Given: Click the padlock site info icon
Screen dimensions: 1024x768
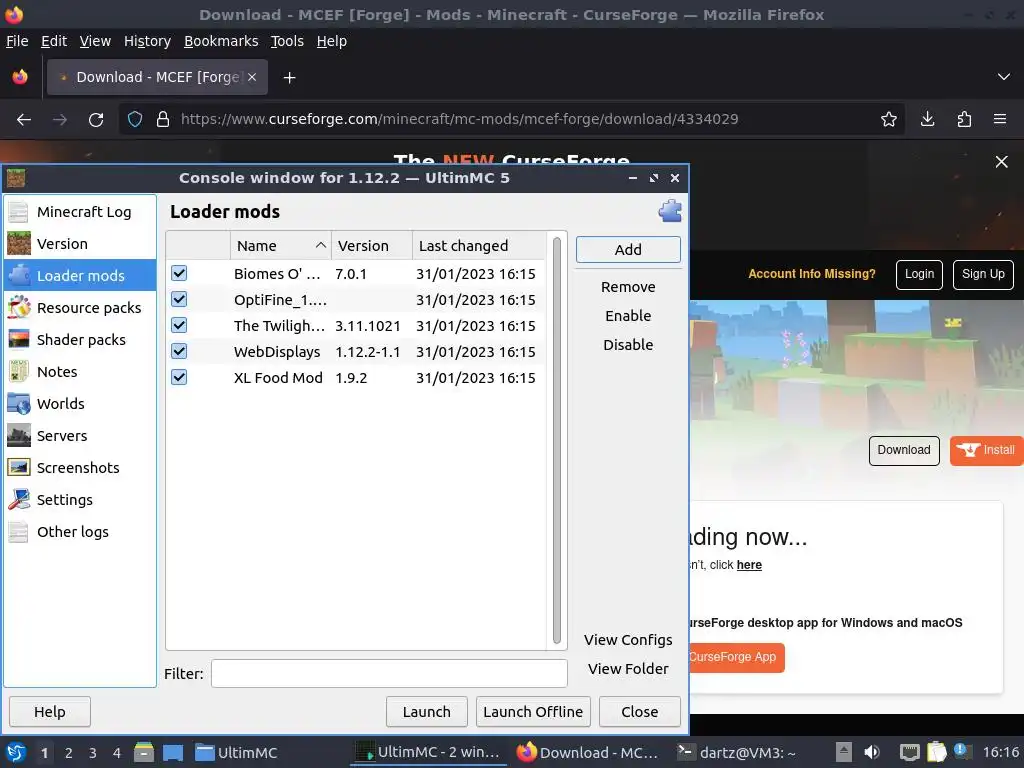Looking at the screenshot, I should tap(163, 119).
